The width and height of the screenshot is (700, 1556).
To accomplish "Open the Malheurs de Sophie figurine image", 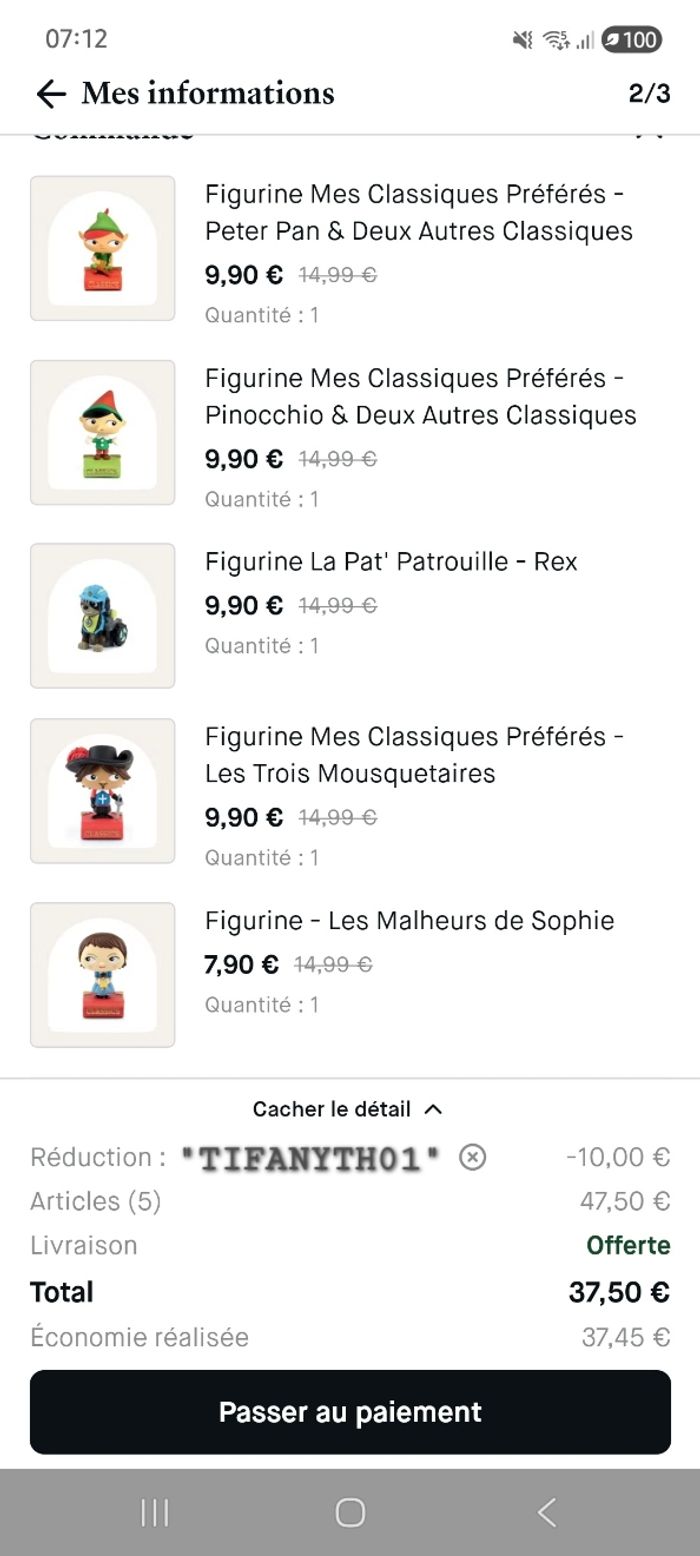I will tap(103, 975).
